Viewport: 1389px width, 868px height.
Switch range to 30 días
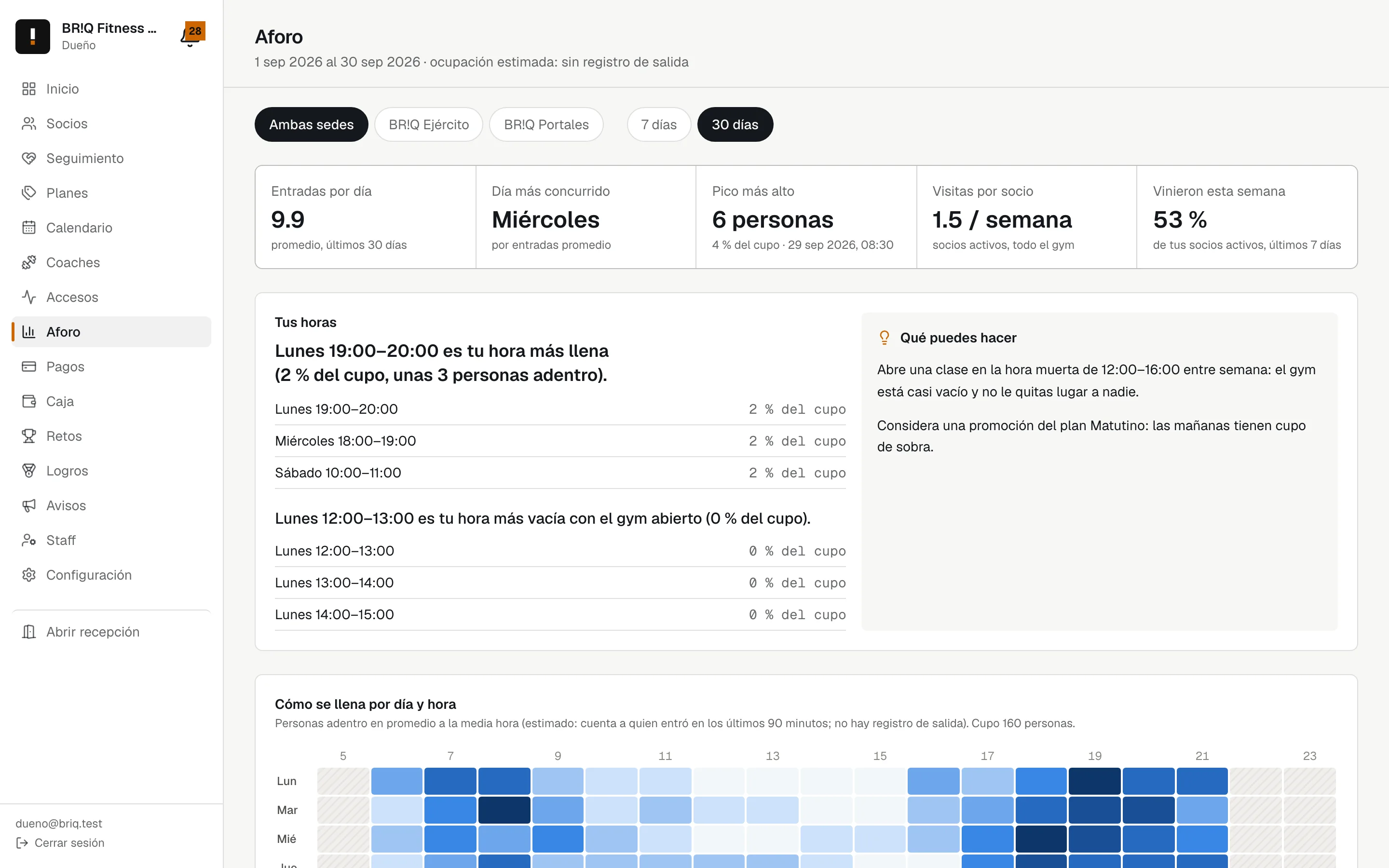(x=735, y=124)
